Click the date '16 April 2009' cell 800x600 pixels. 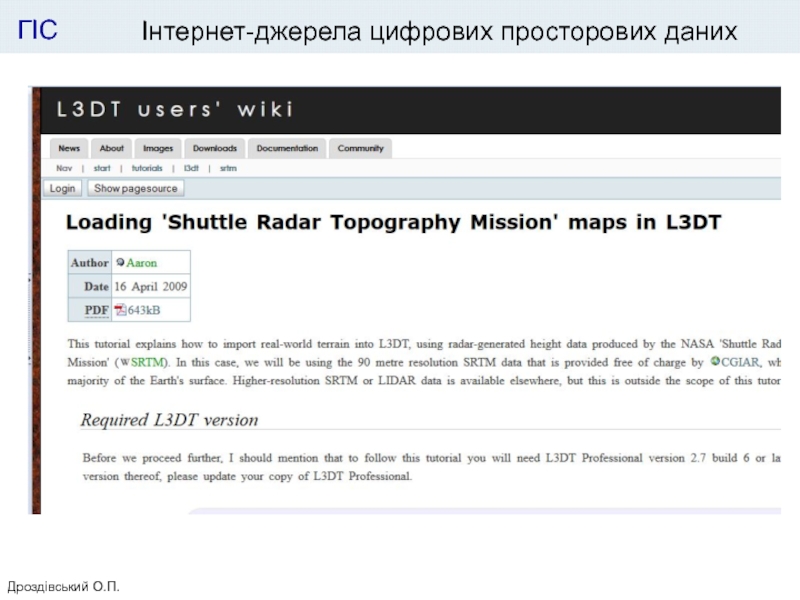click(151, 286)
